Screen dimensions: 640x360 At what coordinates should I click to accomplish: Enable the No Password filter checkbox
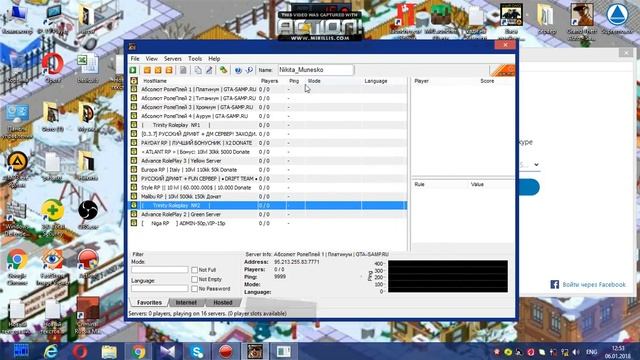(194, 289)
